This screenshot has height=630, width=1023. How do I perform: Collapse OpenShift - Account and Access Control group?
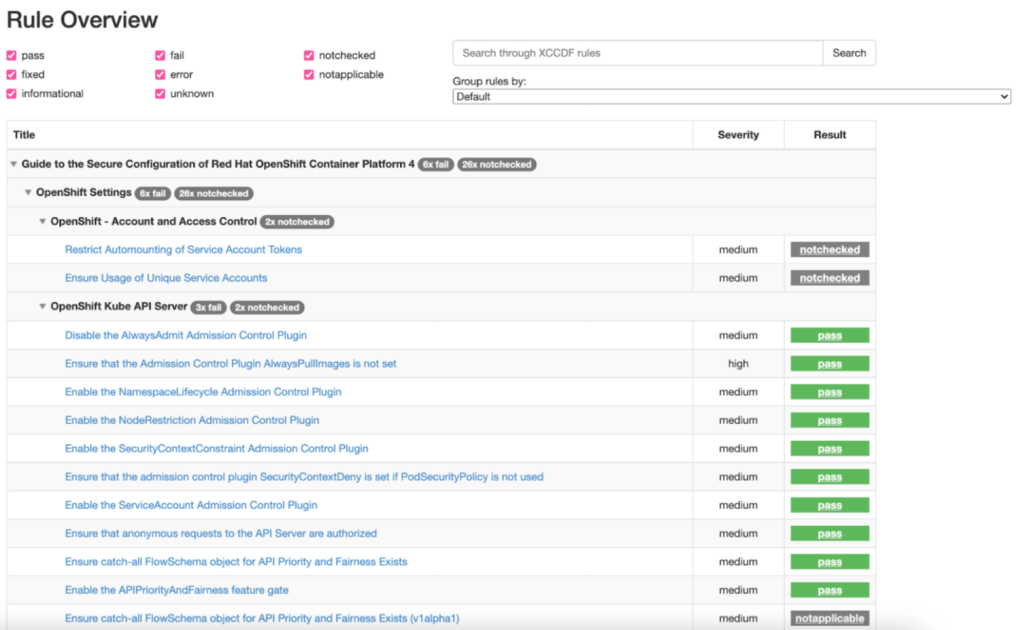click(42, 222)
